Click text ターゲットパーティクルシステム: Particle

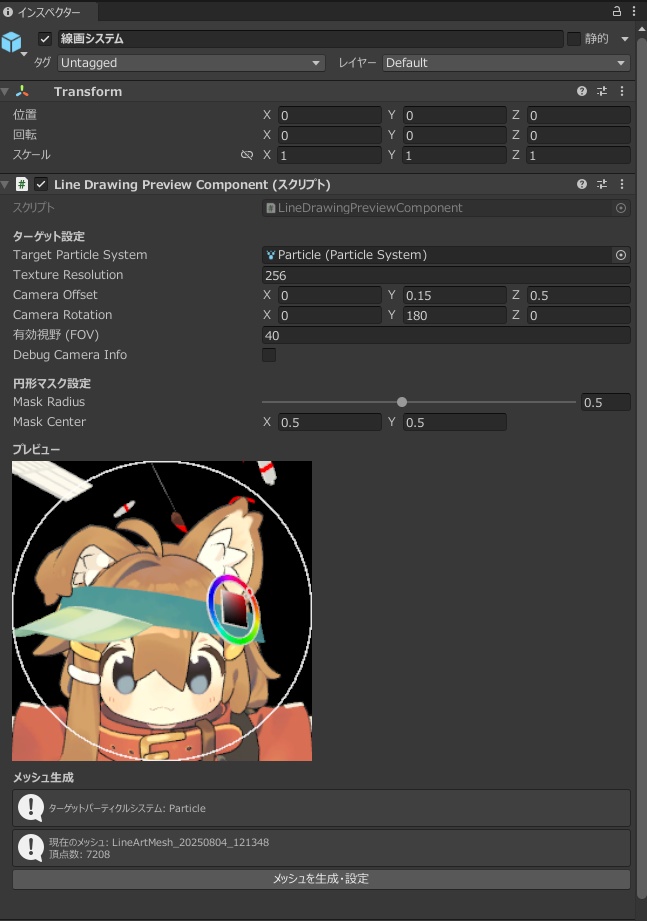point(127,808)
